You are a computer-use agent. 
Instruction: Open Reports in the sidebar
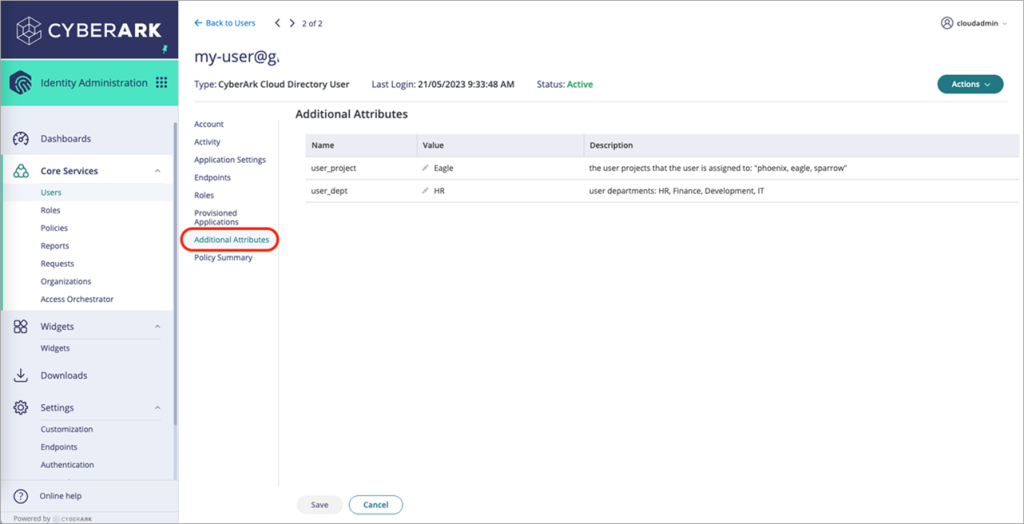[x=55, y=246]
